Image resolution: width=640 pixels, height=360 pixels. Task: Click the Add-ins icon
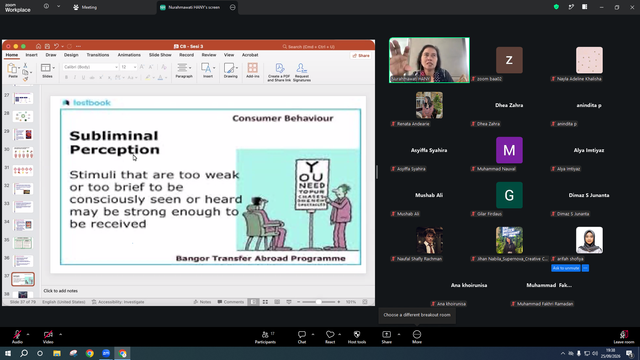pyautogui.click(x=253, y=70)
